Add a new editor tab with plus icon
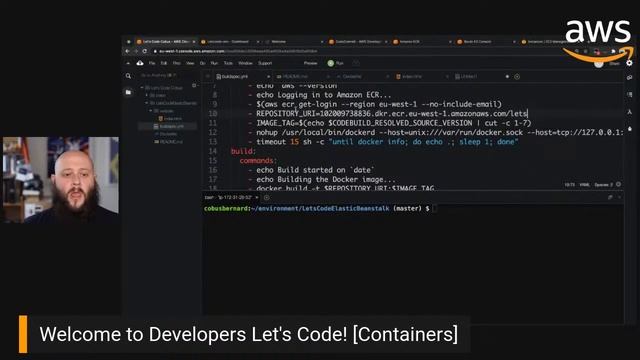This screenshot has height=360, width=640. click(517, 77)
